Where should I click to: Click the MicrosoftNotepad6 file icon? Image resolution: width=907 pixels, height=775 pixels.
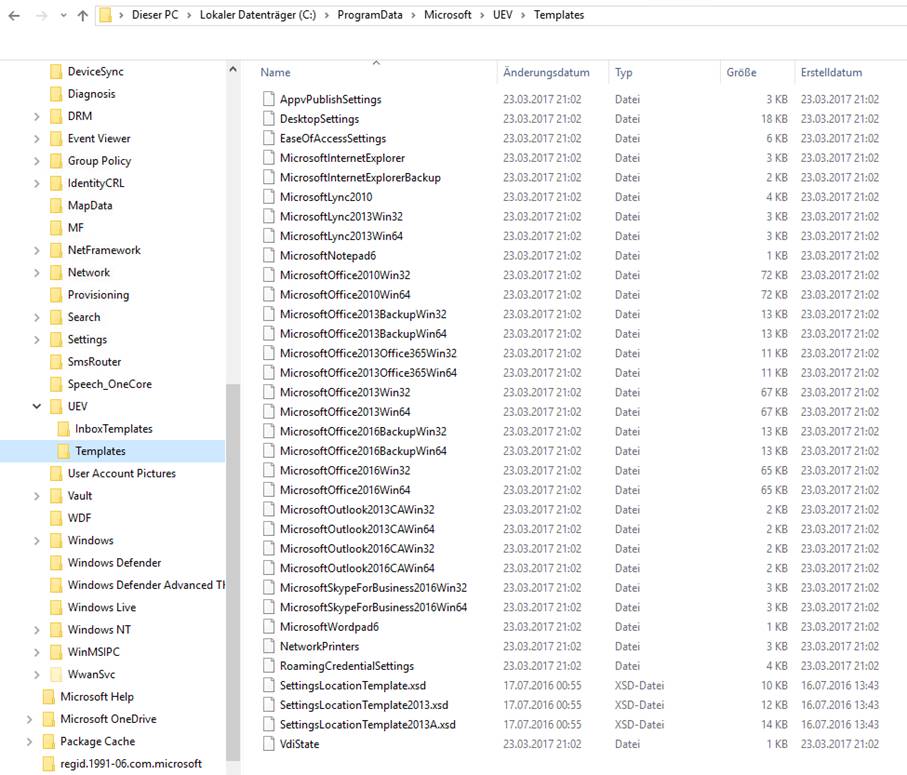[268, 255]
